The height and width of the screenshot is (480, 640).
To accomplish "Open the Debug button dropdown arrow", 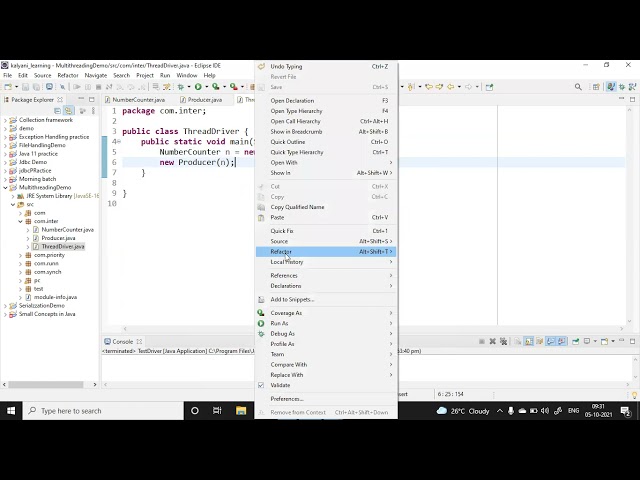I will 188,87.
